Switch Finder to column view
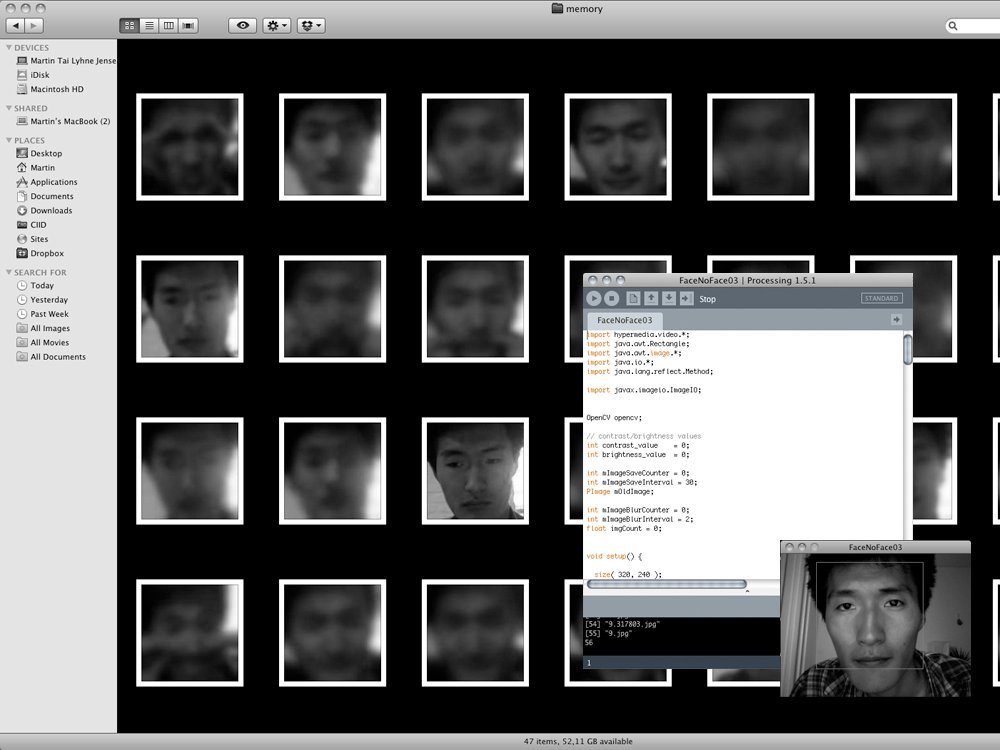This screenshot has width=1000, height=750. pos(168,26)
